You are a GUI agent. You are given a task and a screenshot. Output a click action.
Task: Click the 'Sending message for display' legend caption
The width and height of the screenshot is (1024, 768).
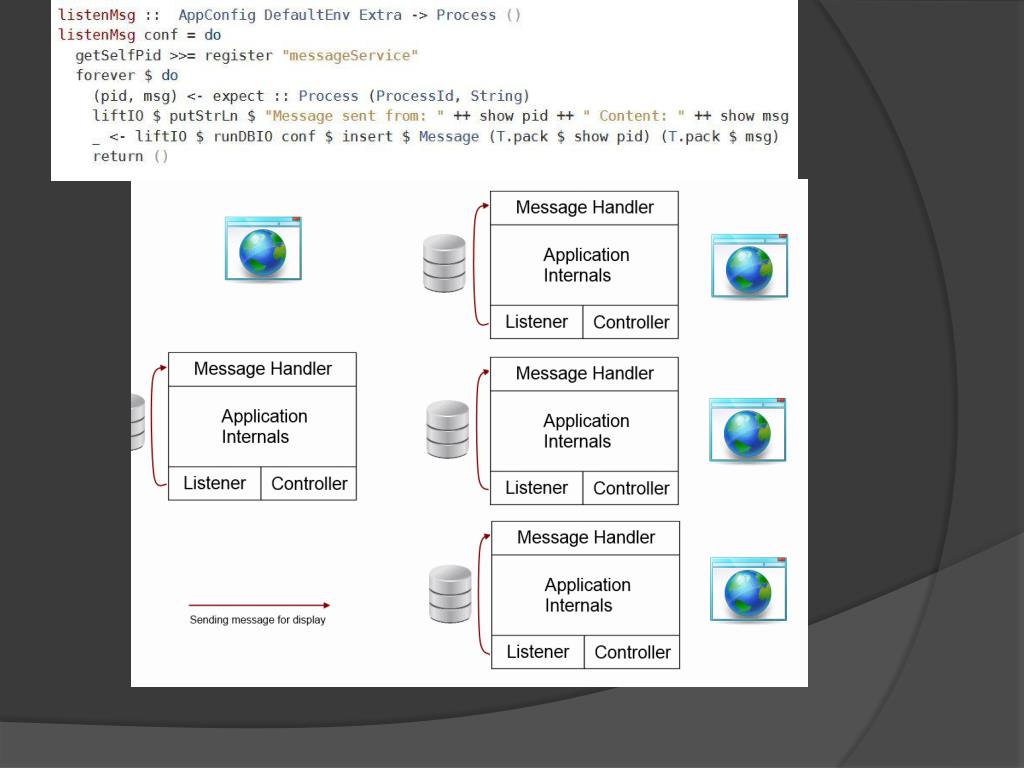(x=257, y=620)
